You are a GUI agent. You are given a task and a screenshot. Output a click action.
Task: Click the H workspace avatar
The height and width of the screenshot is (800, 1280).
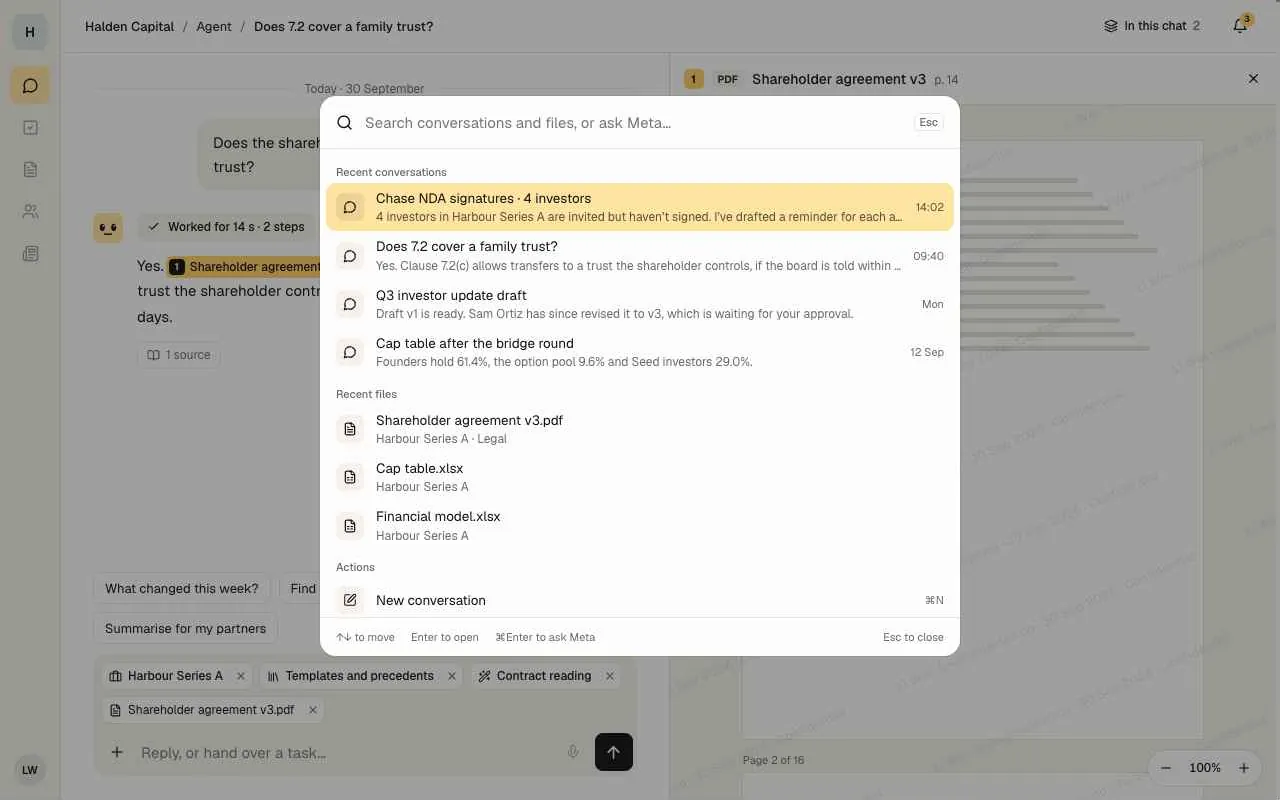(30, 32)
